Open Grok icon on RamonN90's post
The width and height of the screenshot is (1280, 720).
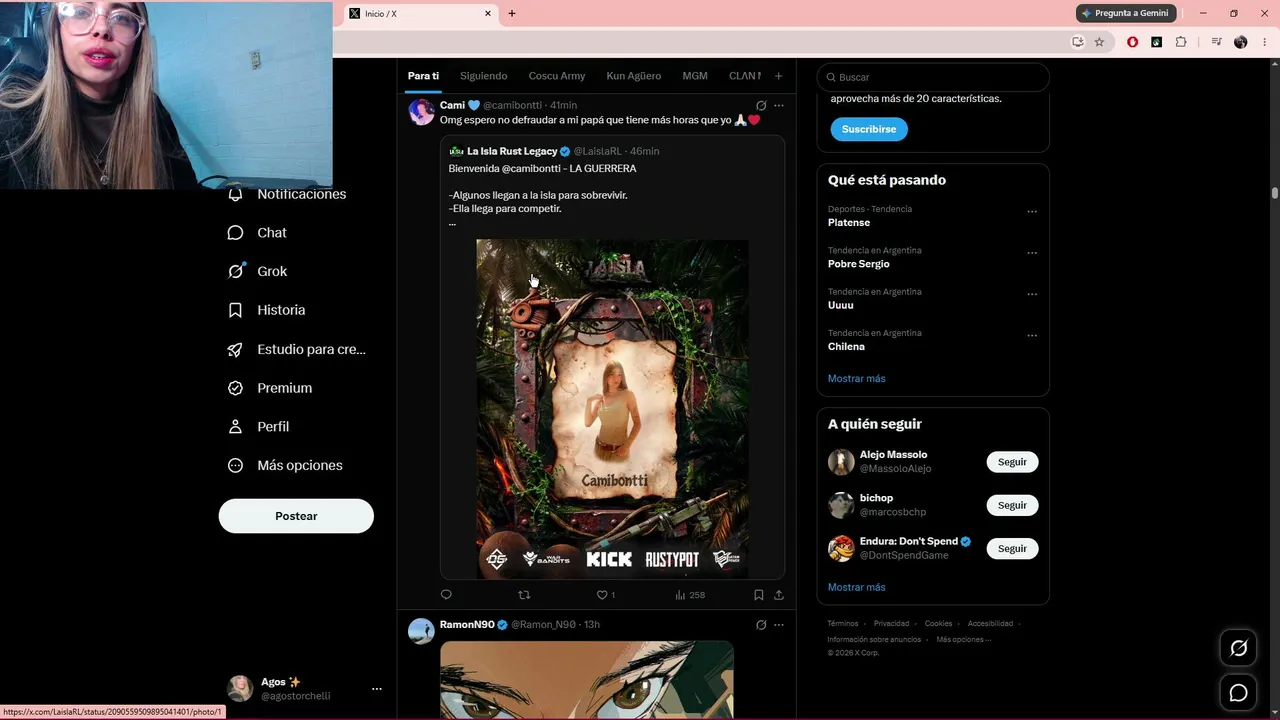pos(761,625)
